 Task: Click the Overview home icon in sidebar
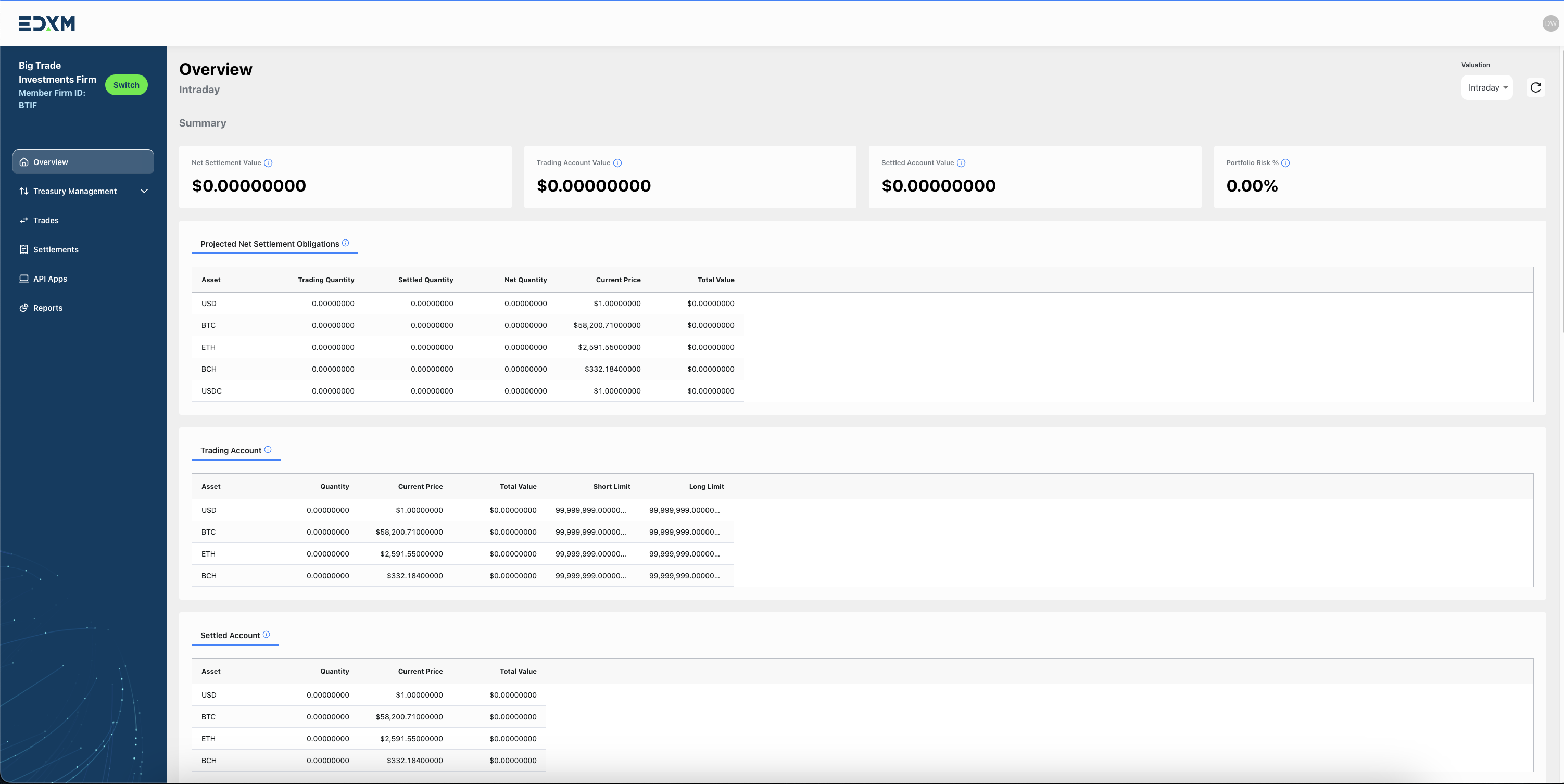click(24, 162)
